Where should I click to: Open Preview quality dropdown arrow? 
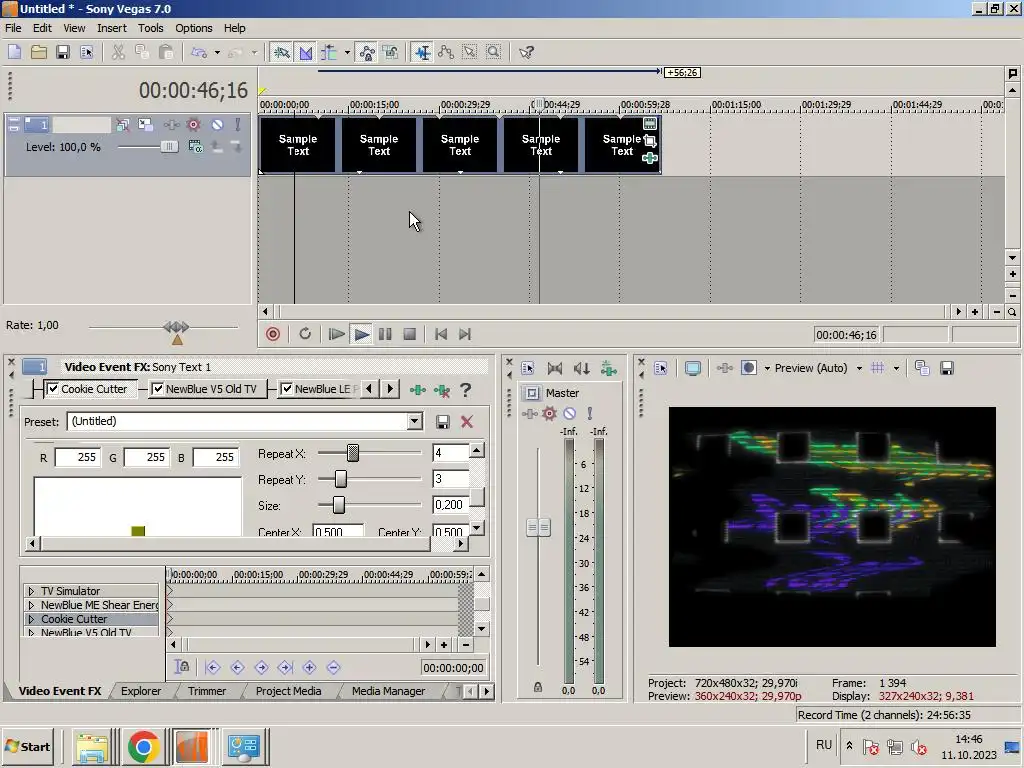click(859, 368)
